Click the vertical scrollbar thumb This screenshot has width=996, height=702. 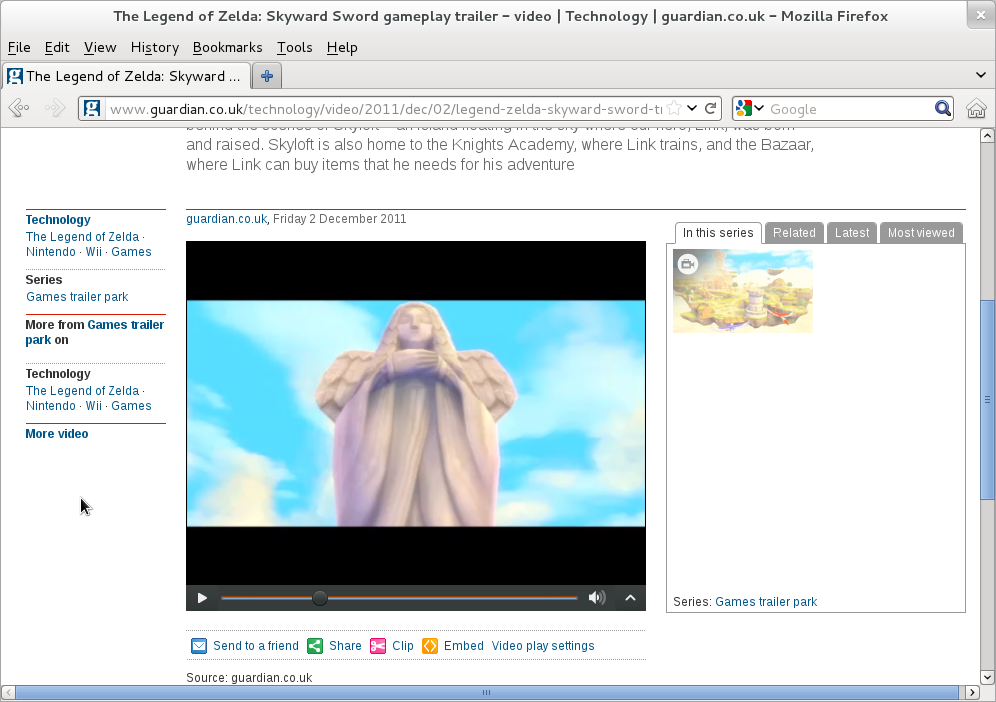coord(987,400)
